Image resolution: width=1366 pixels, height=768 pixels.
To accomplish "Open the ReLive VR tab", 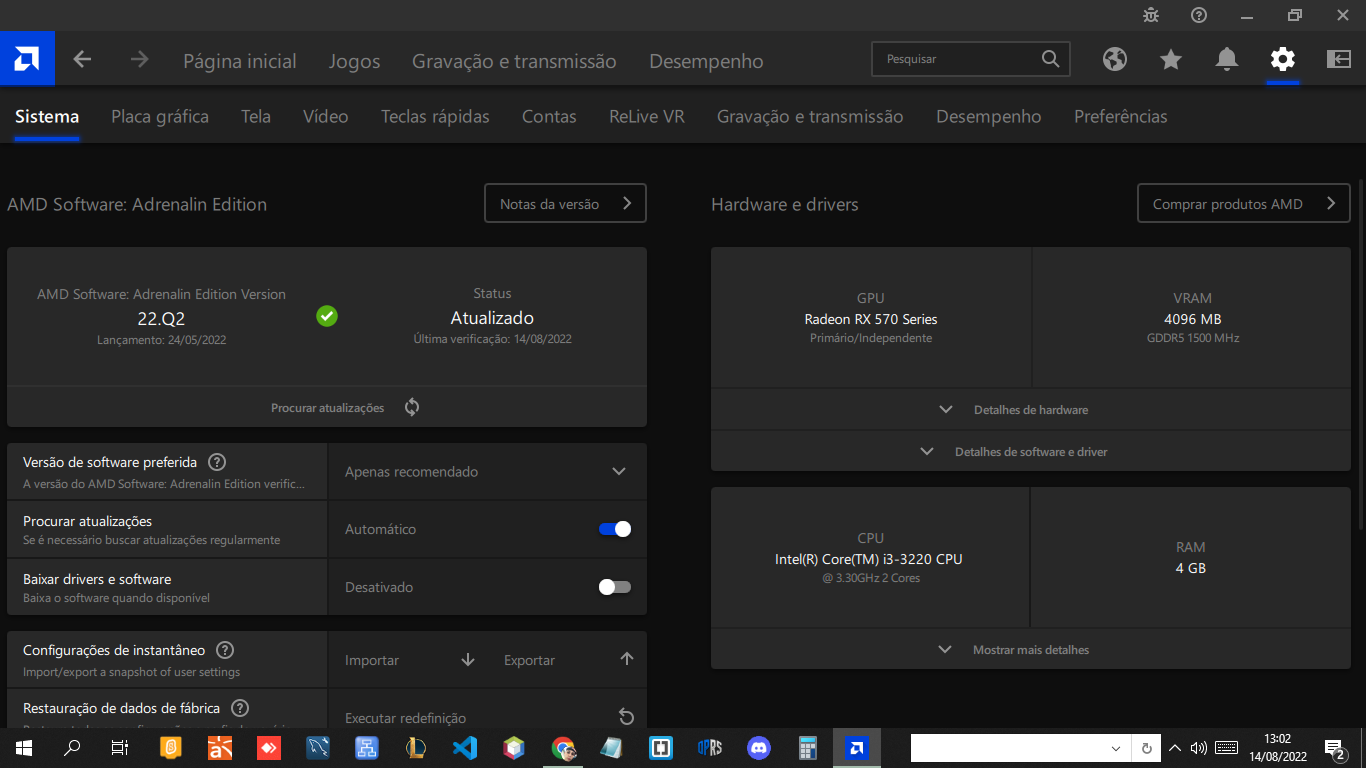I will (647, 116).
